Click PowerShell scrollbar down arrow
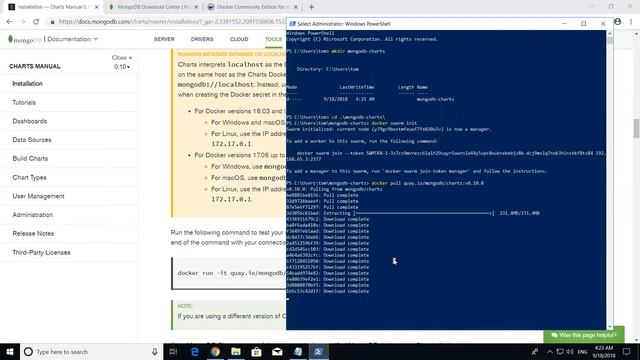Image resolution: width=640 pixels, height=360 pixels. click(610, 326)
